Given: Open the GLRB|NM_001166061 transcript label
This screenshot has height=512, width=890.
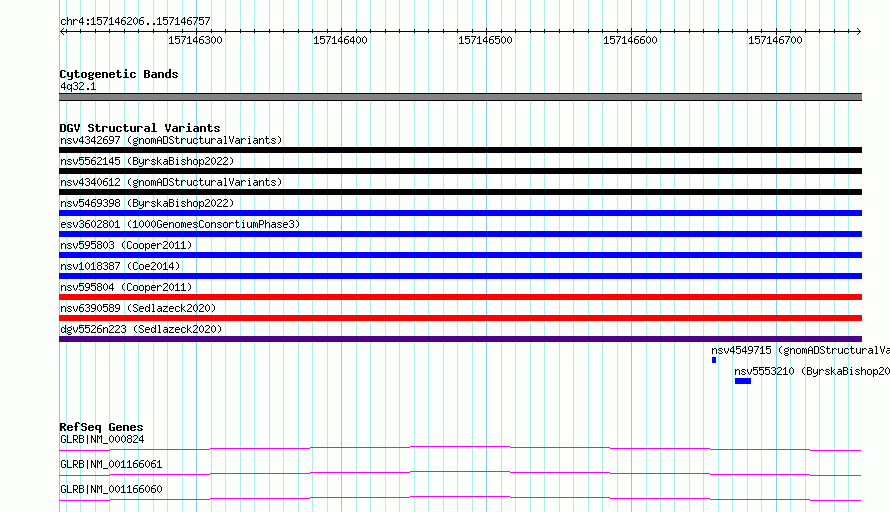Looking at the screenshot, I should point(111,464).
